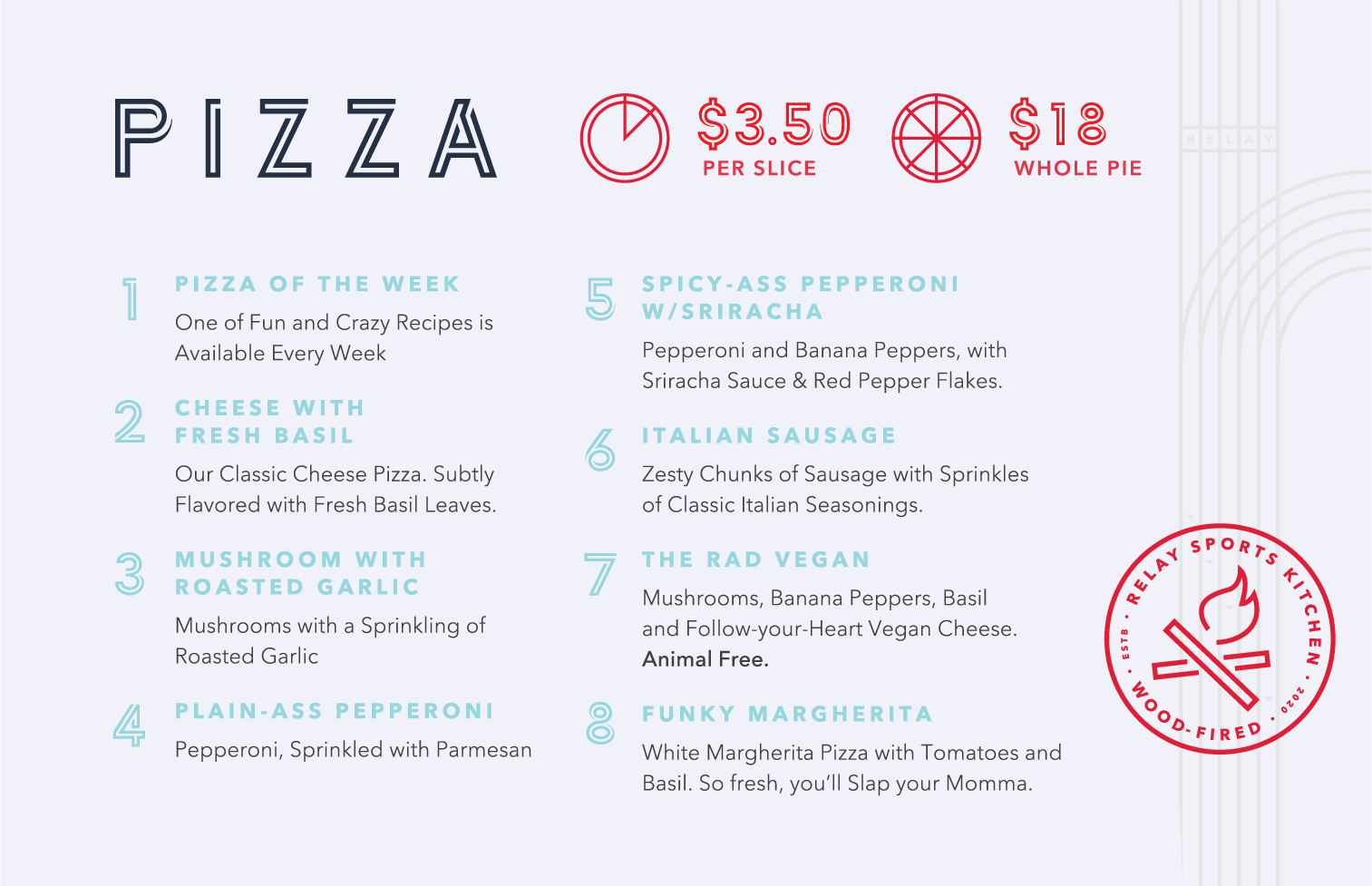1372x886 pixels.
Task: Click the outlined number 5 icon
Action: pos(599,299)
